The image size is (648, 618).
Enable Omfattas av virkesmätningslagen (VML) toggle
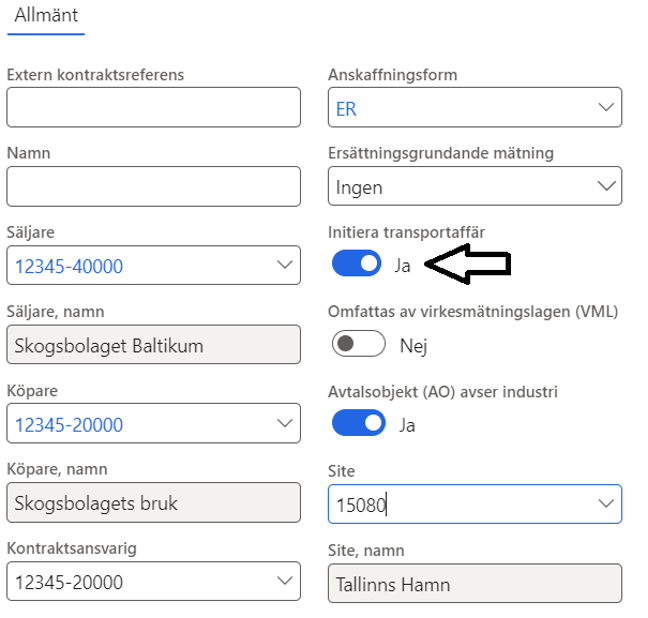click(359, 344)
